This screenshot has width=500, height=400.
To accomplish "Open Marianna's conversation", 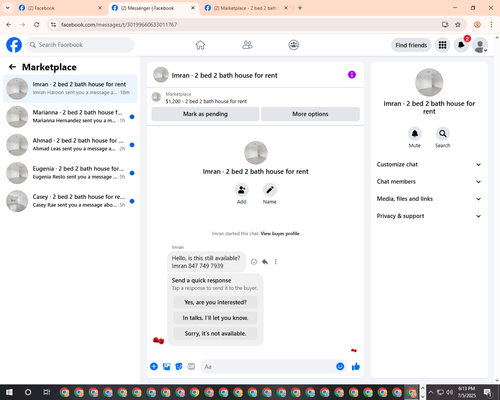I will pyautogui.click(x=70, y=117).
